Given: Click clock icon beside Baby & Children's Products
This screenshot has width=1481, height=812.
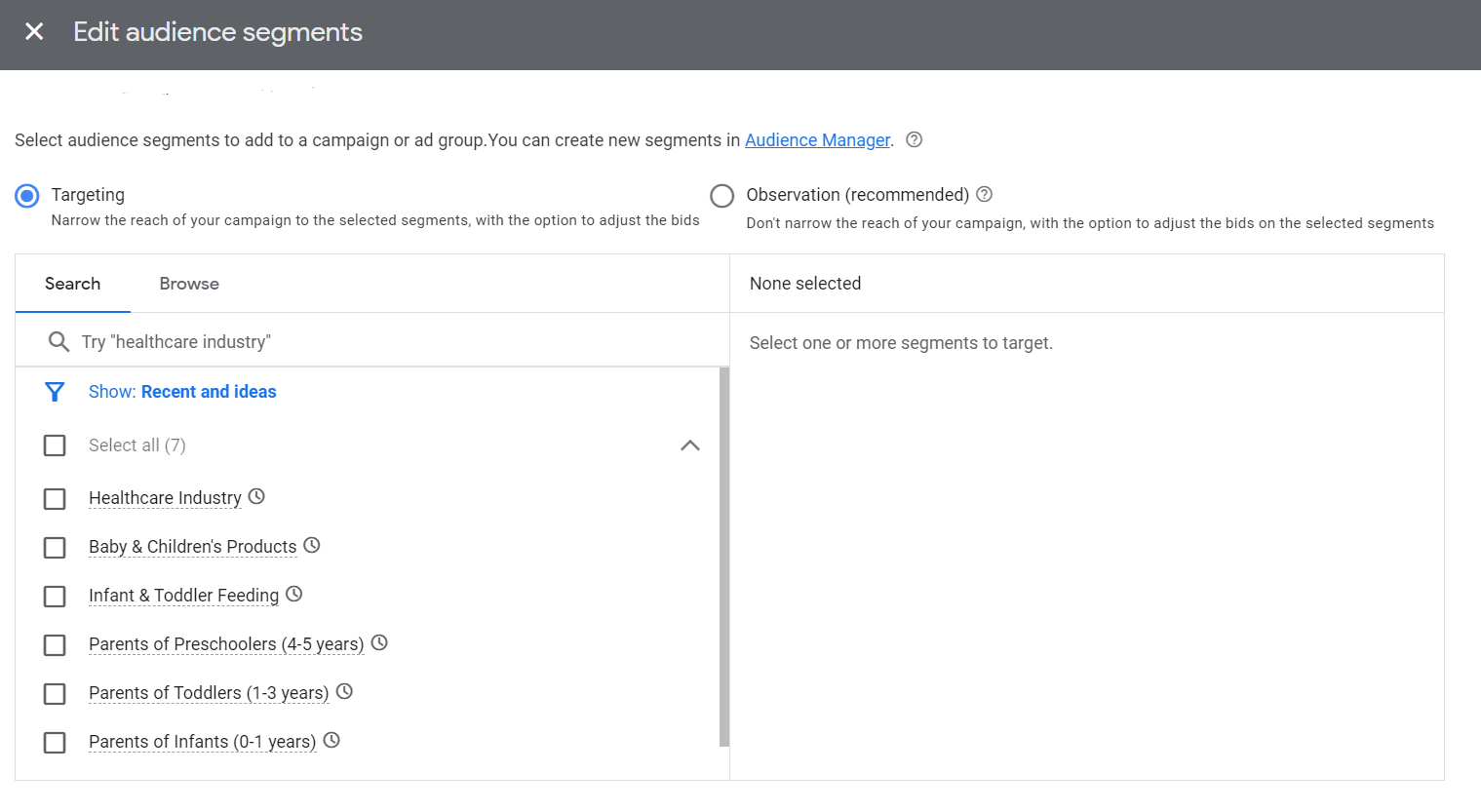Looking at the screenshot, I should (312, 545).
